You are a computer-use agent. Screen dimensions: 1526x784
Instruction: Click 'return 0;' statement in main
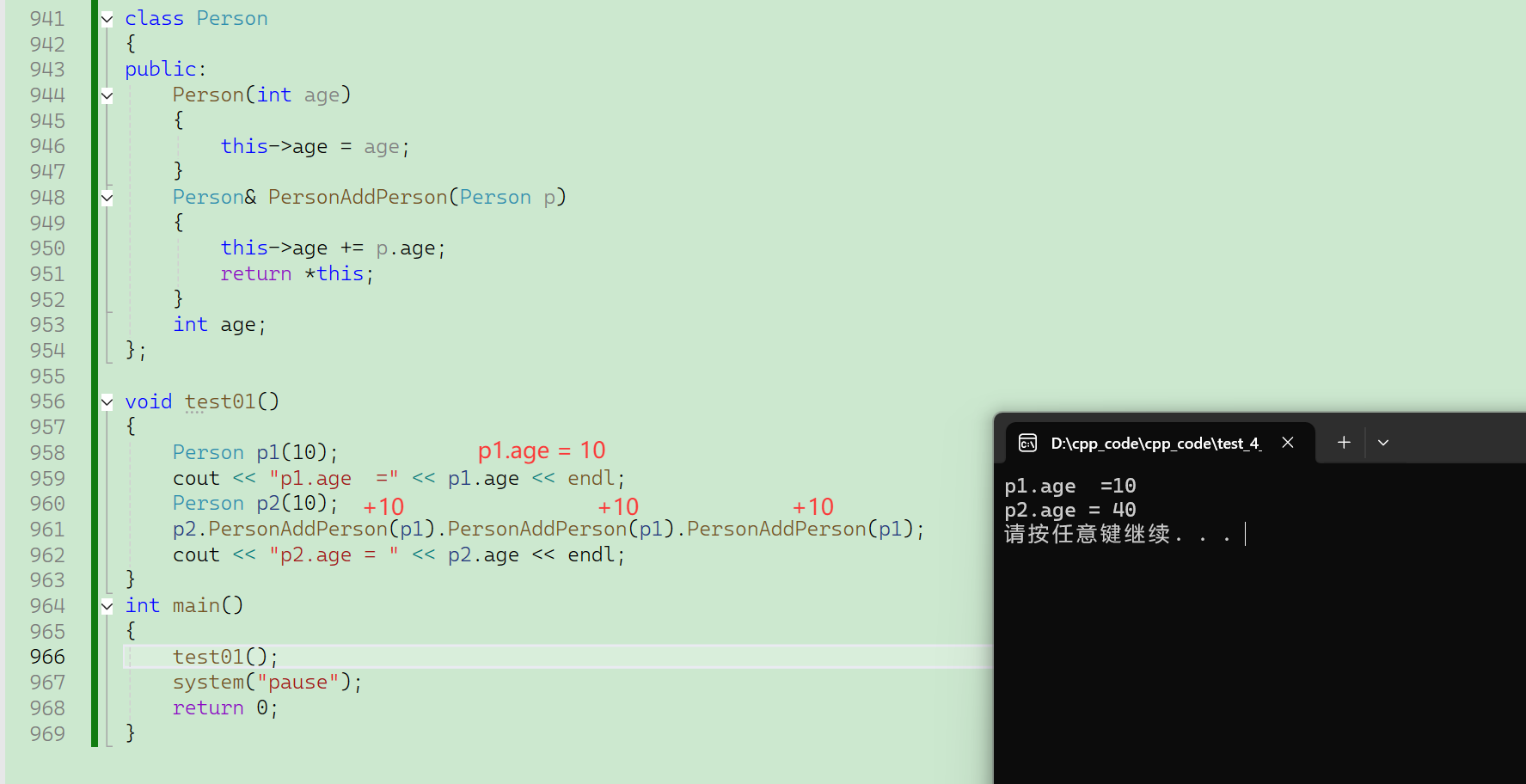click(225, 708)
